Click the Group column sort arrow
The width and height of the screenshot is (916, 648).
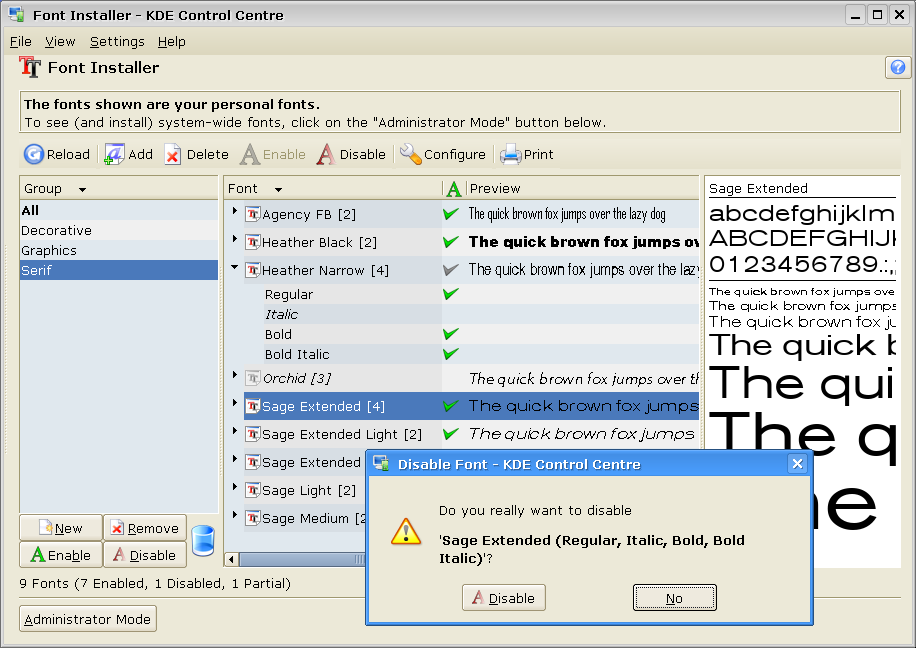(x=82, y=189)
